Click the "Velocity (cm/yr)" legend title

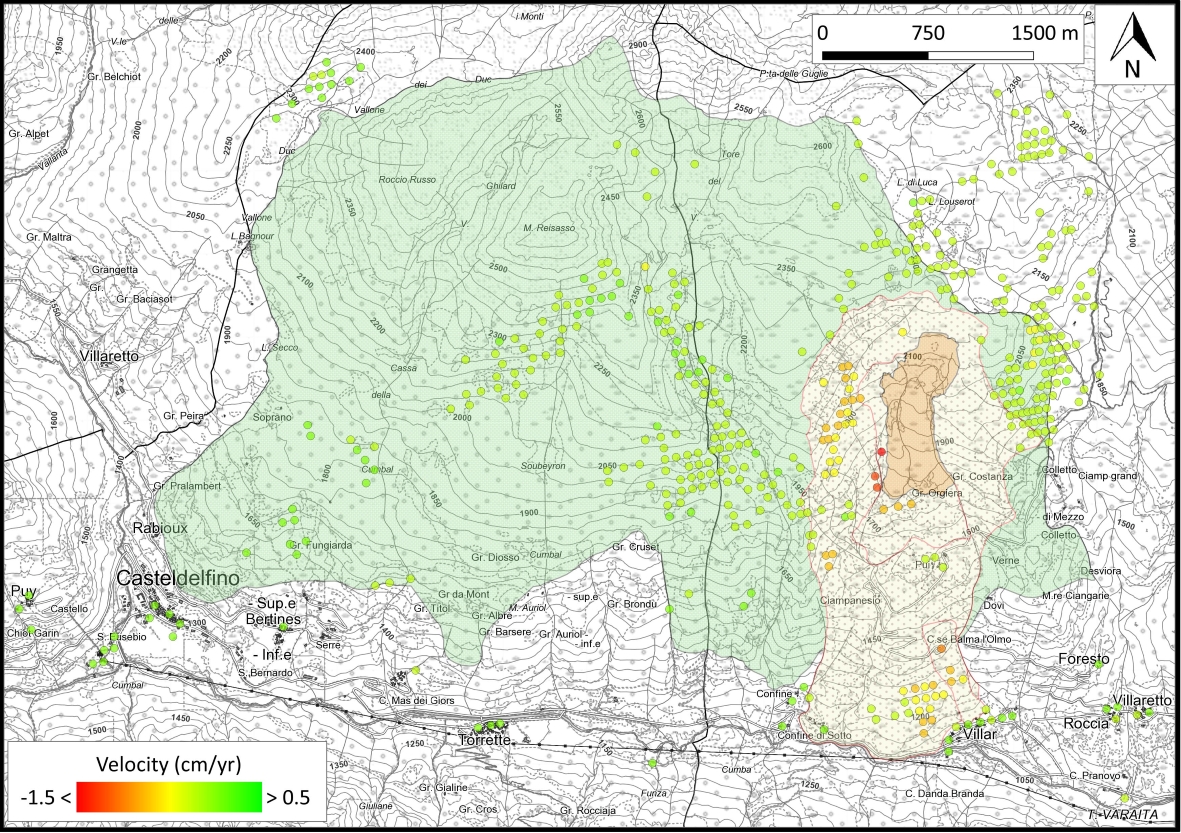point(167,766)
